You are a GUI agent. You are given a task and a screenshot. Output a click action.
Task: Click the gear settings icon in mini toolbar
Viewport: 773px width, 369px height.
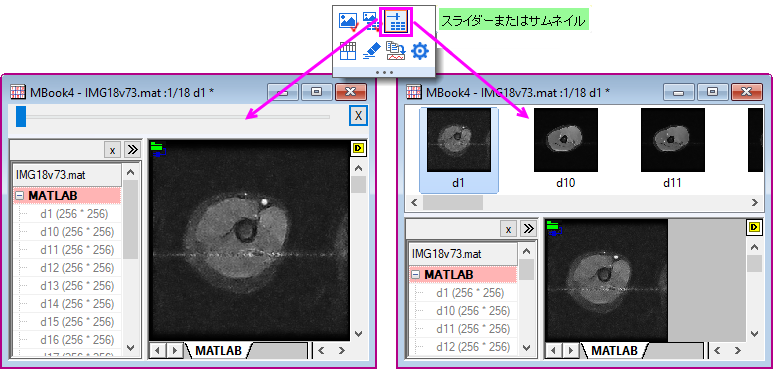click(420, 51)
